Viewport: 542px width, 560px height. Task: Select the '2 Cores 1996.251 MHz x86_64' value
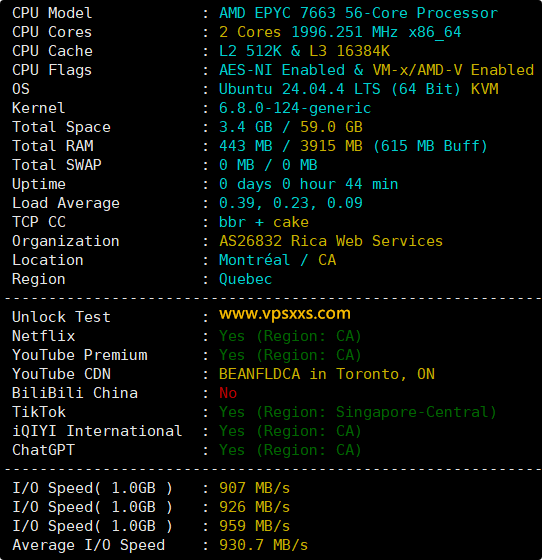click(340, 32)
